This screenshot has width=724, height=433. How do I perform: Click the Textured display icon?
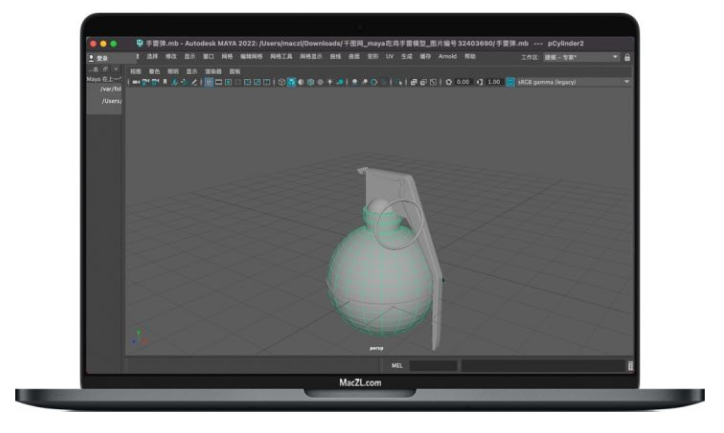pyautogui.click(x=320, y=82)
